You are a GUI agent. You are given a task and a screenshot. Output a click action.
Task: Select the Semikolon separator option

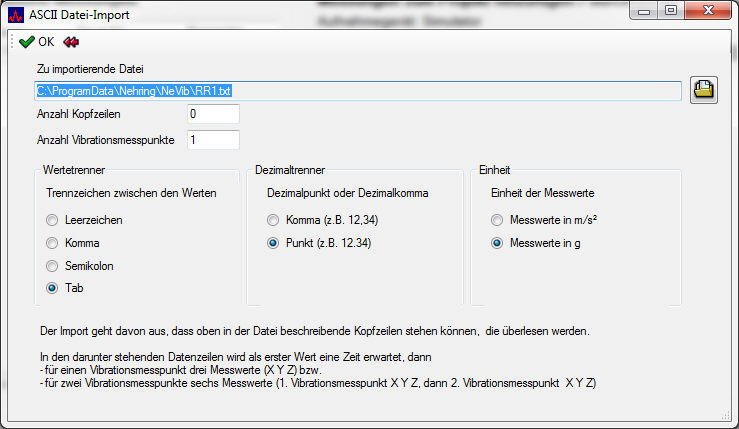click(53, 265)
